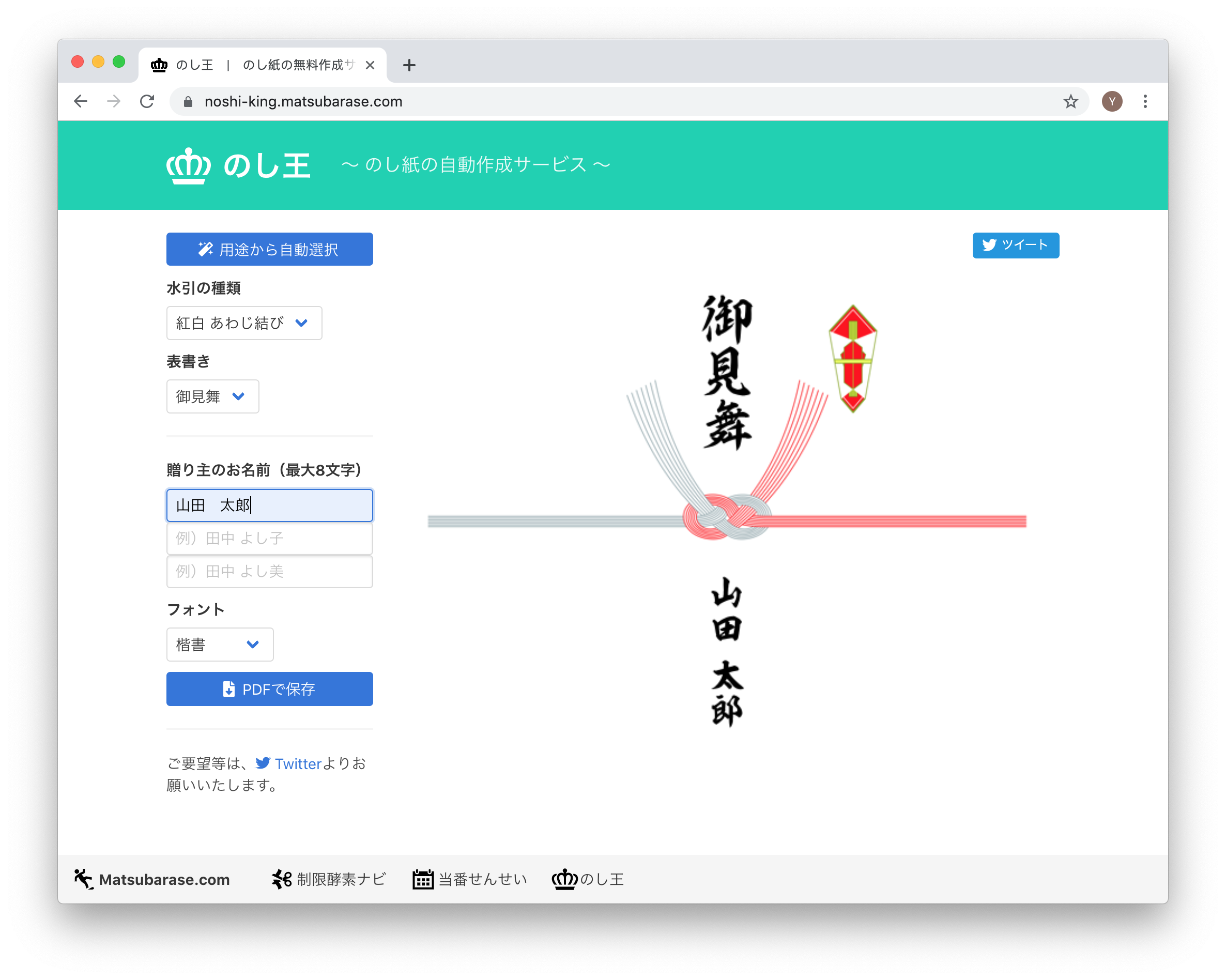1226x980 pixels.
Task: Click the Twitter bird icon on ツイート button
Action: pos(990,245)
